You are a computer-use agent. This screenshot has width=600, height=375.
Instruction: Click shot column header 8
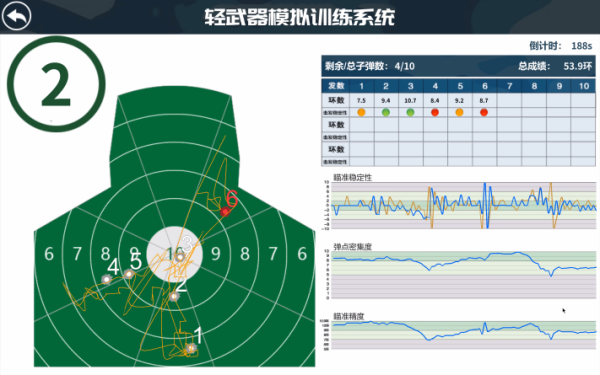534,86
